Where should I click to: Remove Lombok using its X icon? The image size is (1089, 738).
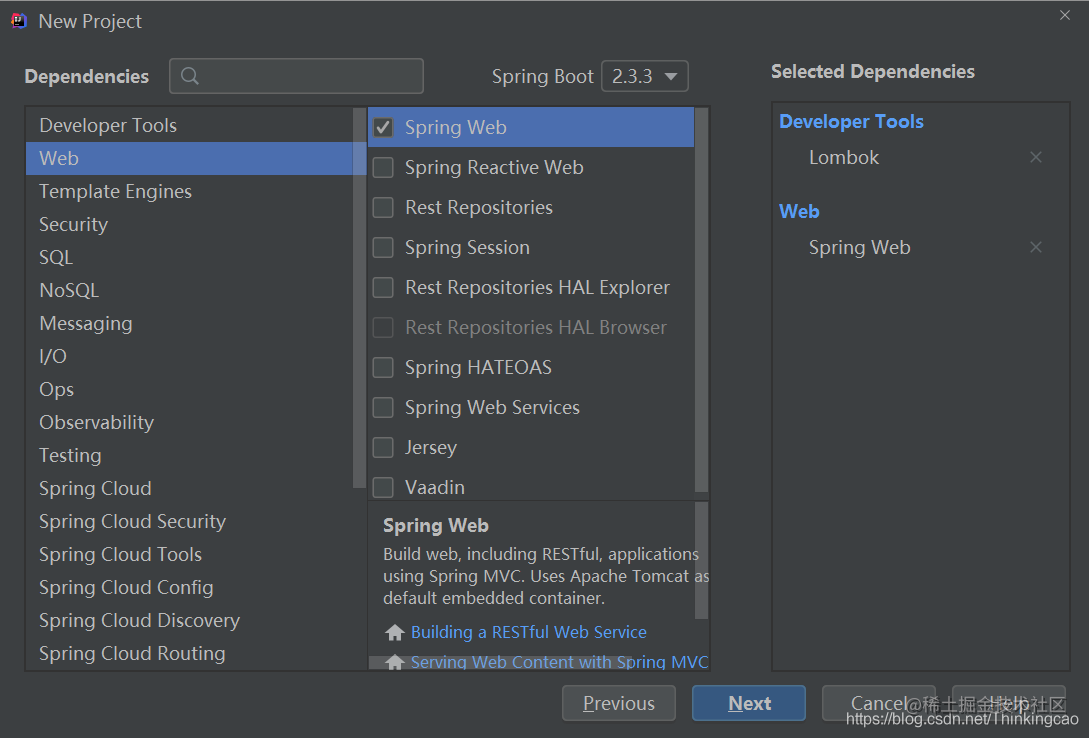point(1036,157)
